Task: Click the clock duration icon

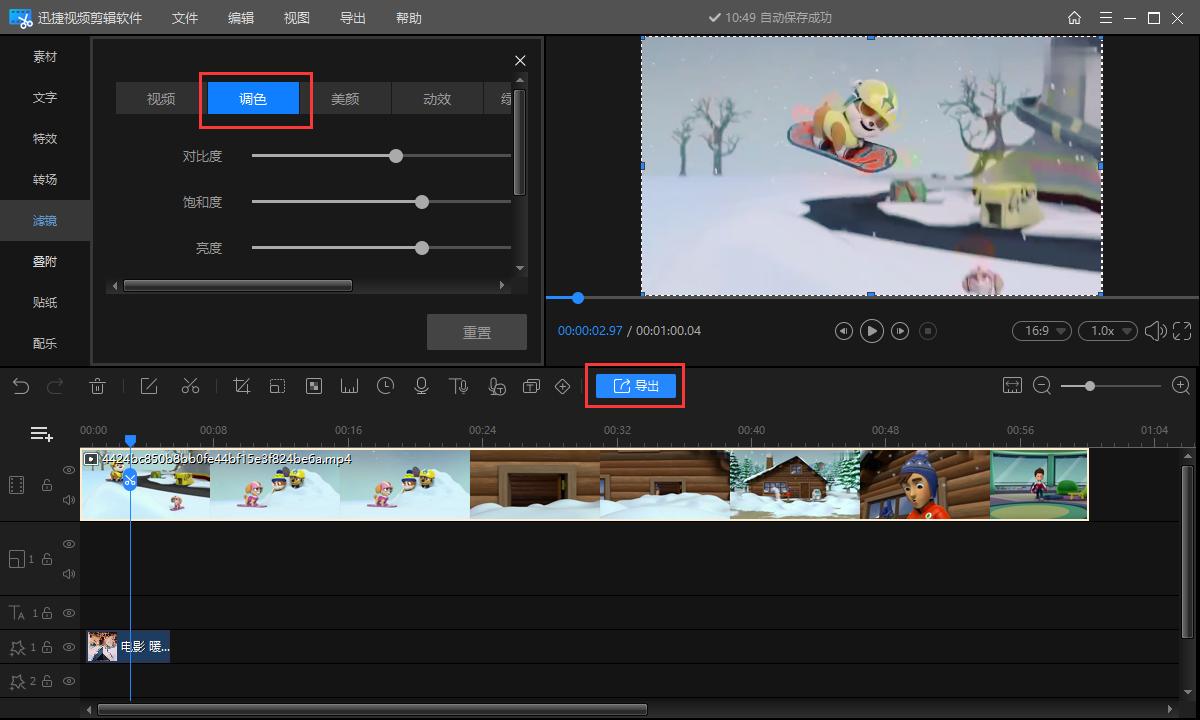Action: coord(385,386)
